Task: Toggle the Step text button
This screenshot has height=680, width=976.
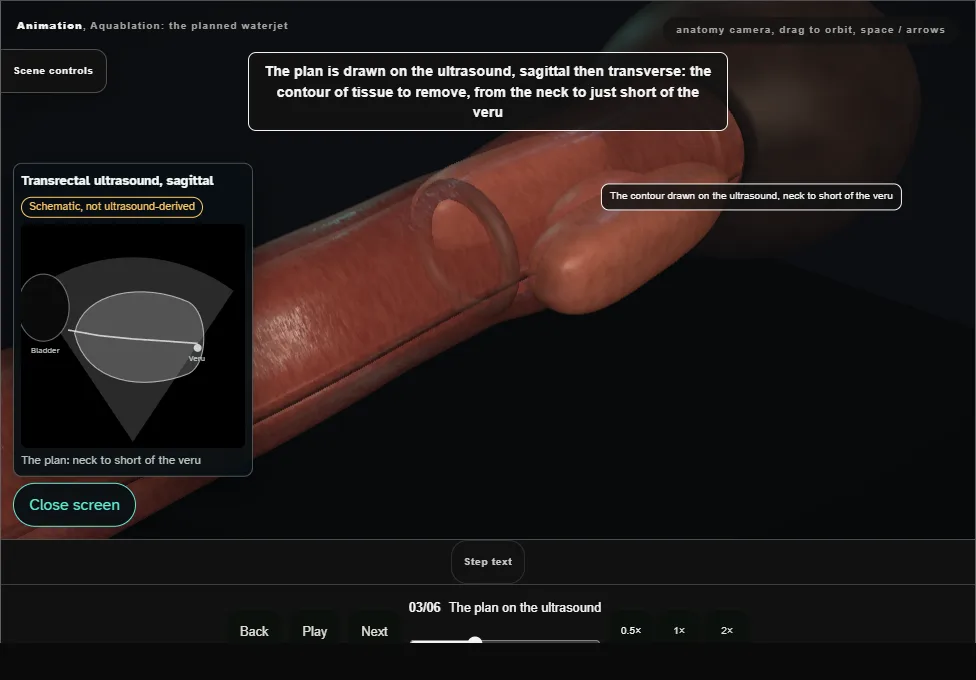Action: (488, 562)
